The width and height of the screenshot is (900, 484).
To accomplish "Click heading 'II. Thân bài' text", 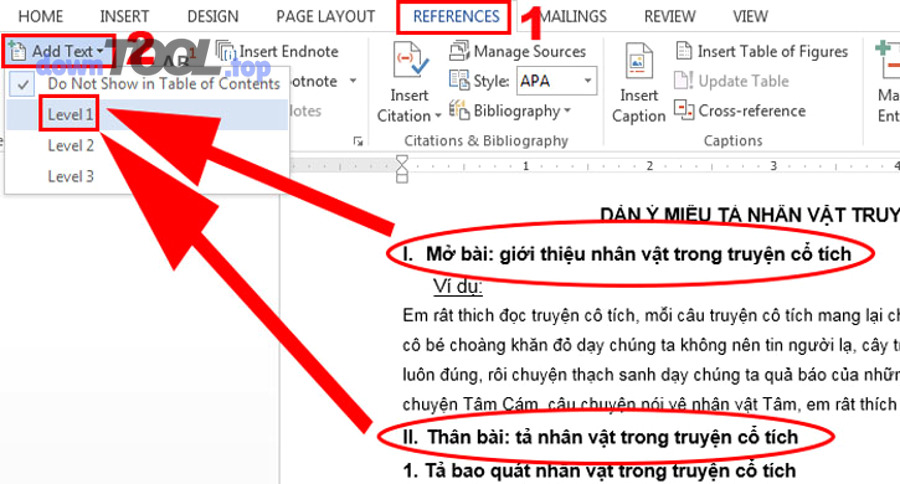I will (600, 437).
